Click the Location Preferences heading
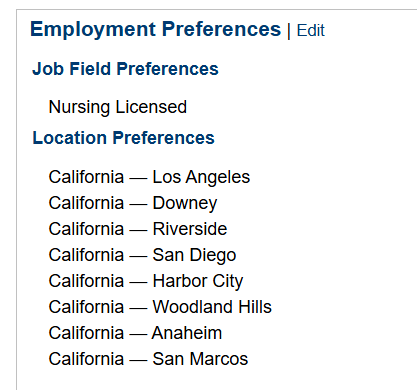 click(123, 138)
